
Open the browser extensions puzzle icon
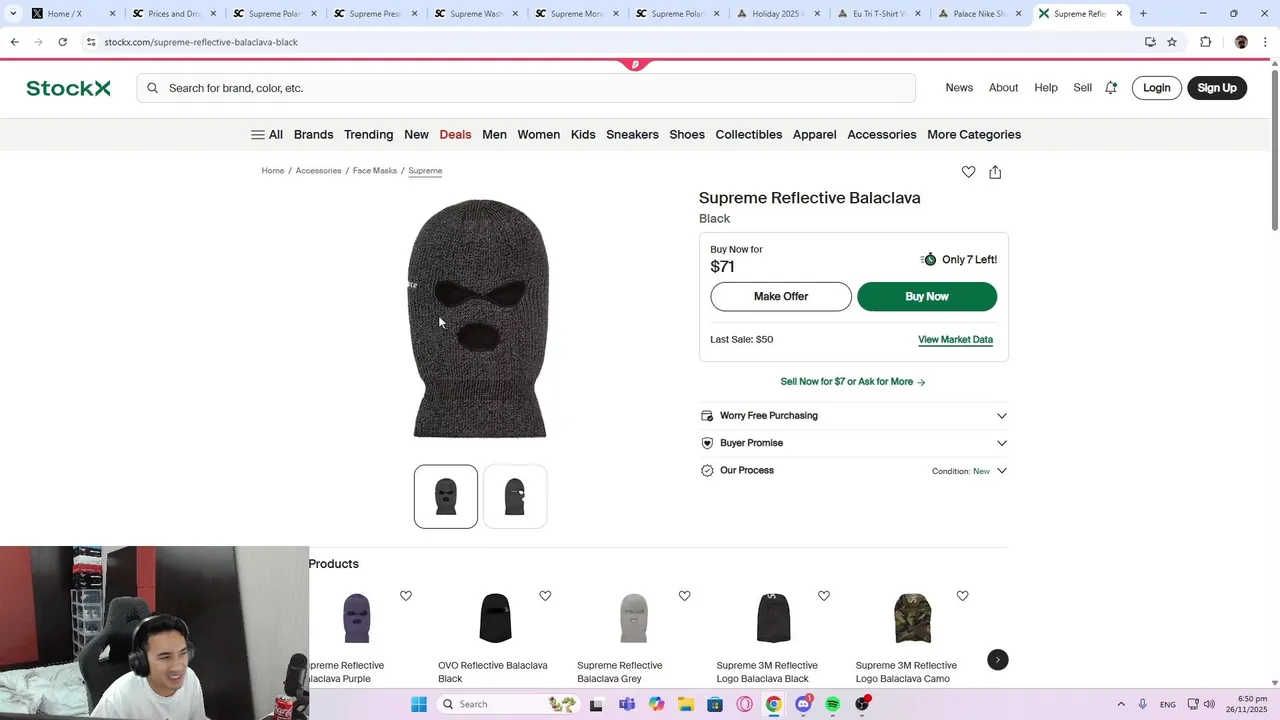(x=1205, y=42)
